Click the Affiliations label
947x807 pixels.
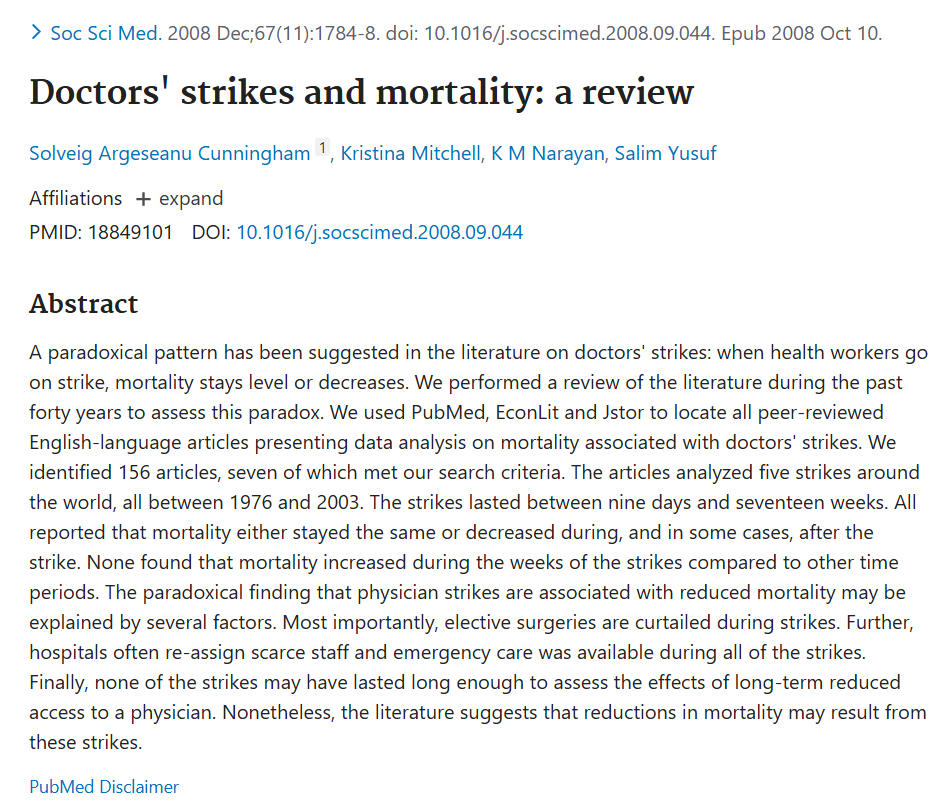(x=76, y=198)
